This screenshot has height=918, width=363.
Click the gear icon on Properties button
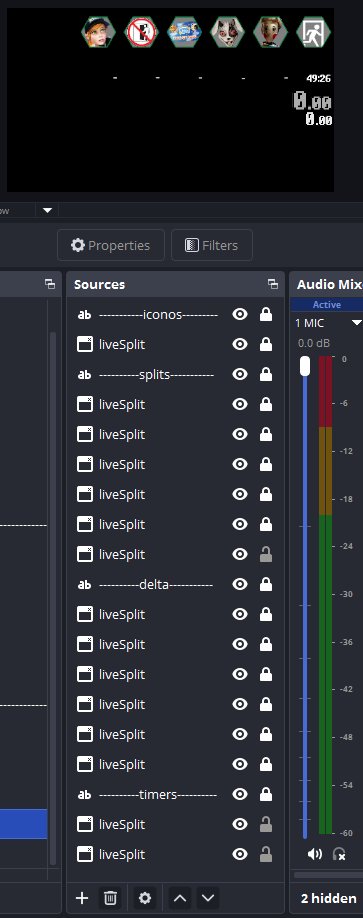point(77,245)
